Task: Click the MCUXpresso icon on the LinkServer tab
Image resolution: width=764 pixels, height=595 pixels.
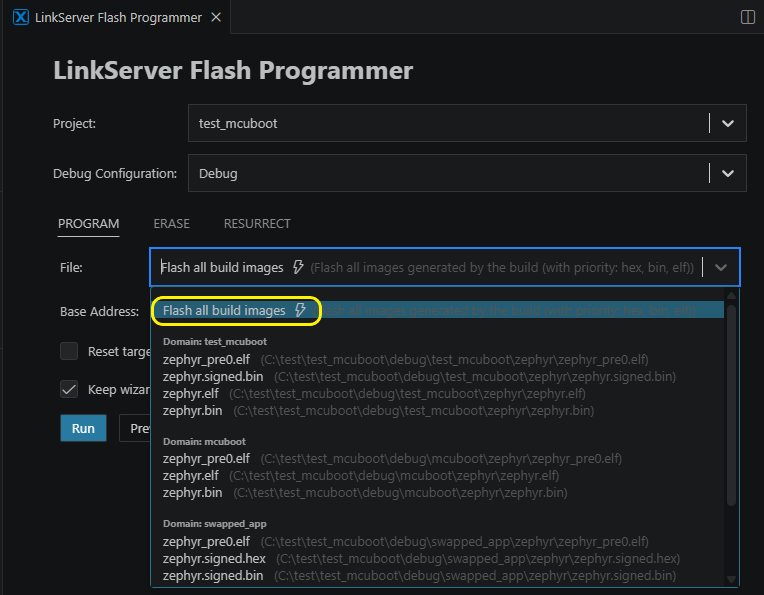Action: coord(21,18)
